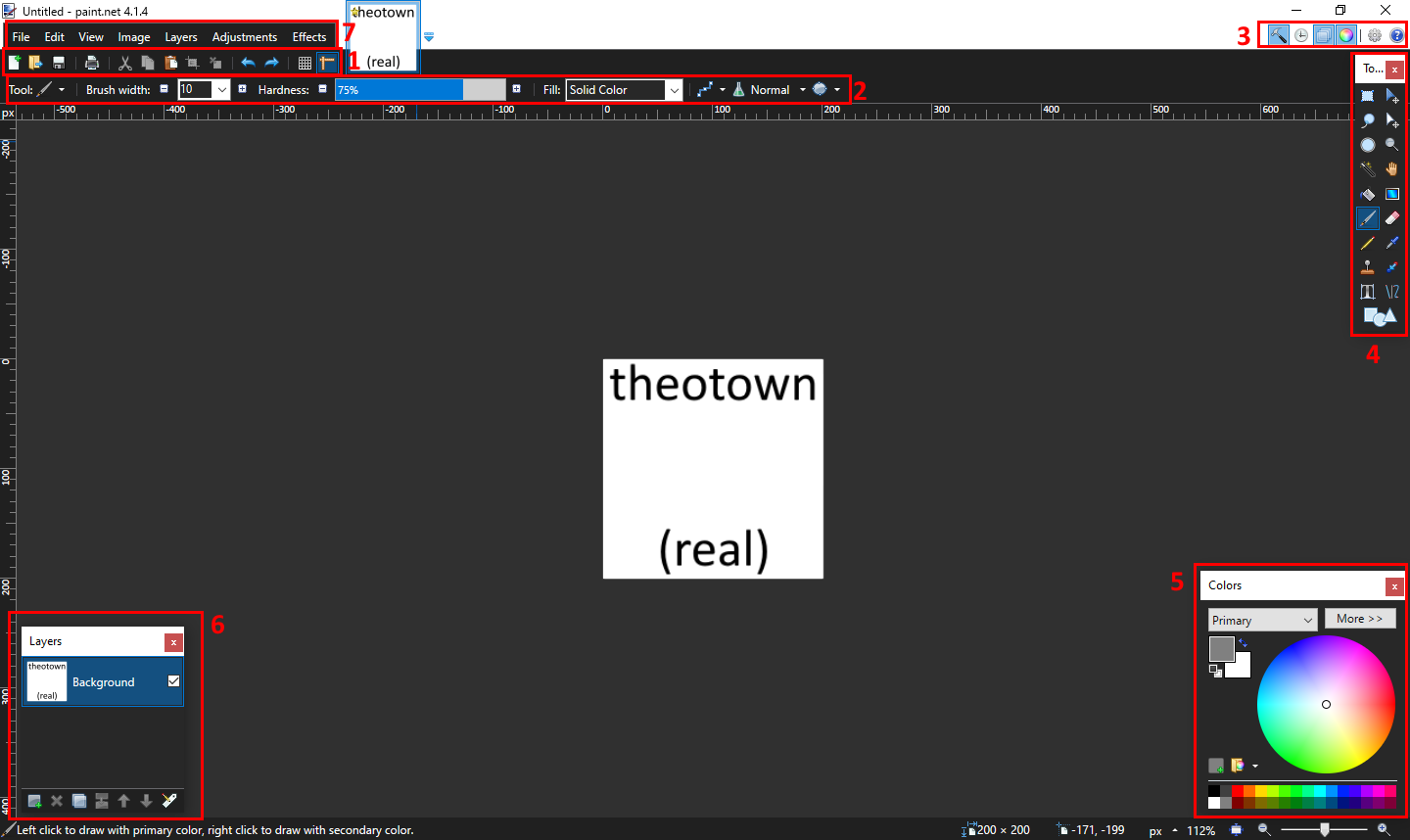Toggle the Tools window button
This screenshot has width=1410, height=840.
pyautogui.click(x=1279, y=35)
